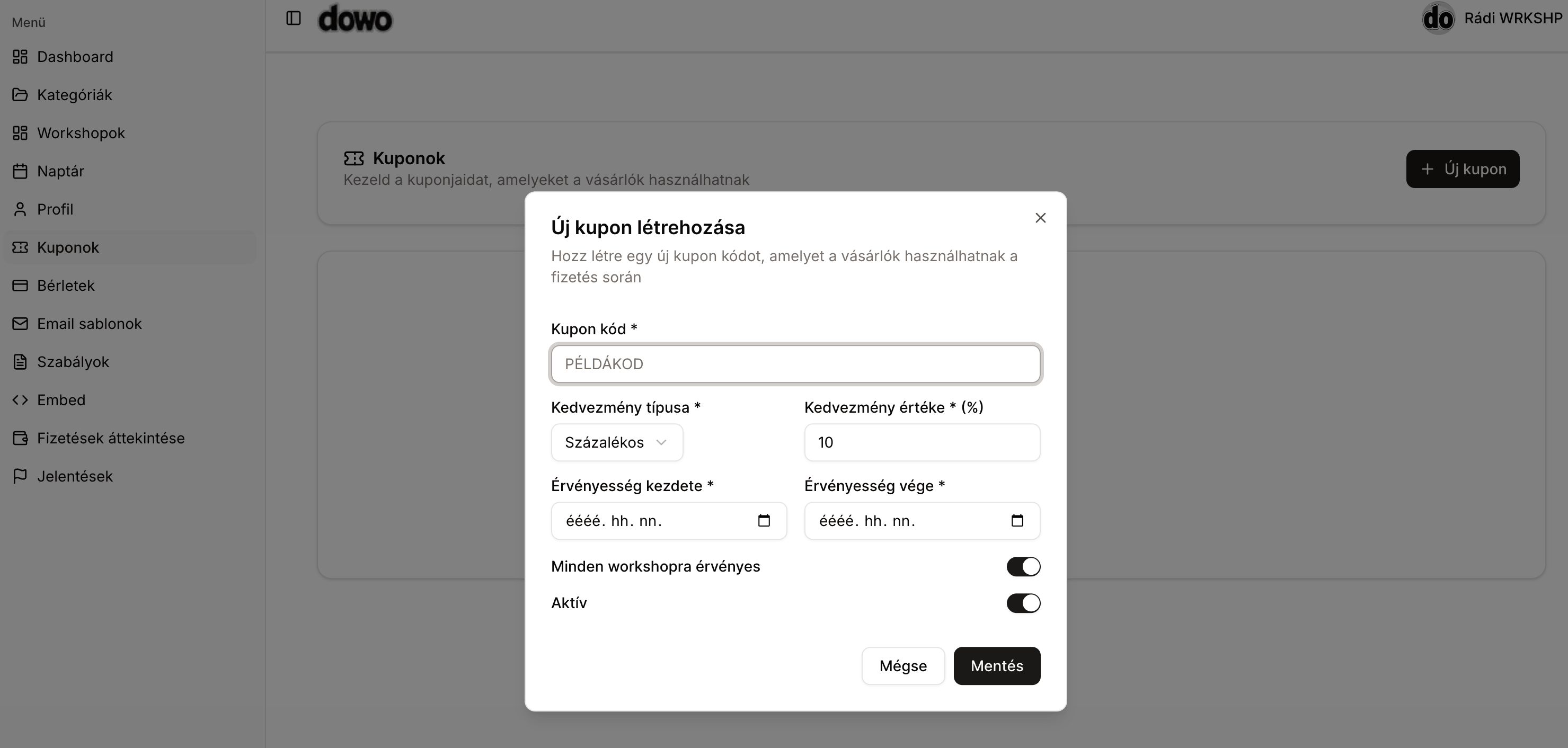Open the Szabályok menu item
Screen dimensions: 1568x748
point(73,362)
